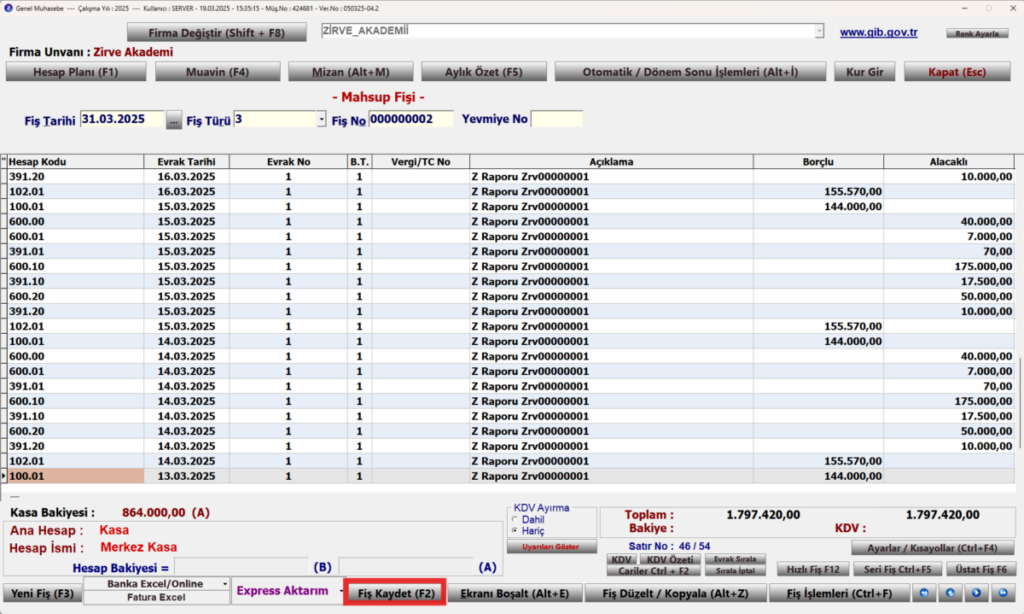Image resolution: width=1024 pixels, height=614 pixels.
Task: Open the date picker beside Fiş Tarihi
Action: point(173,120)
